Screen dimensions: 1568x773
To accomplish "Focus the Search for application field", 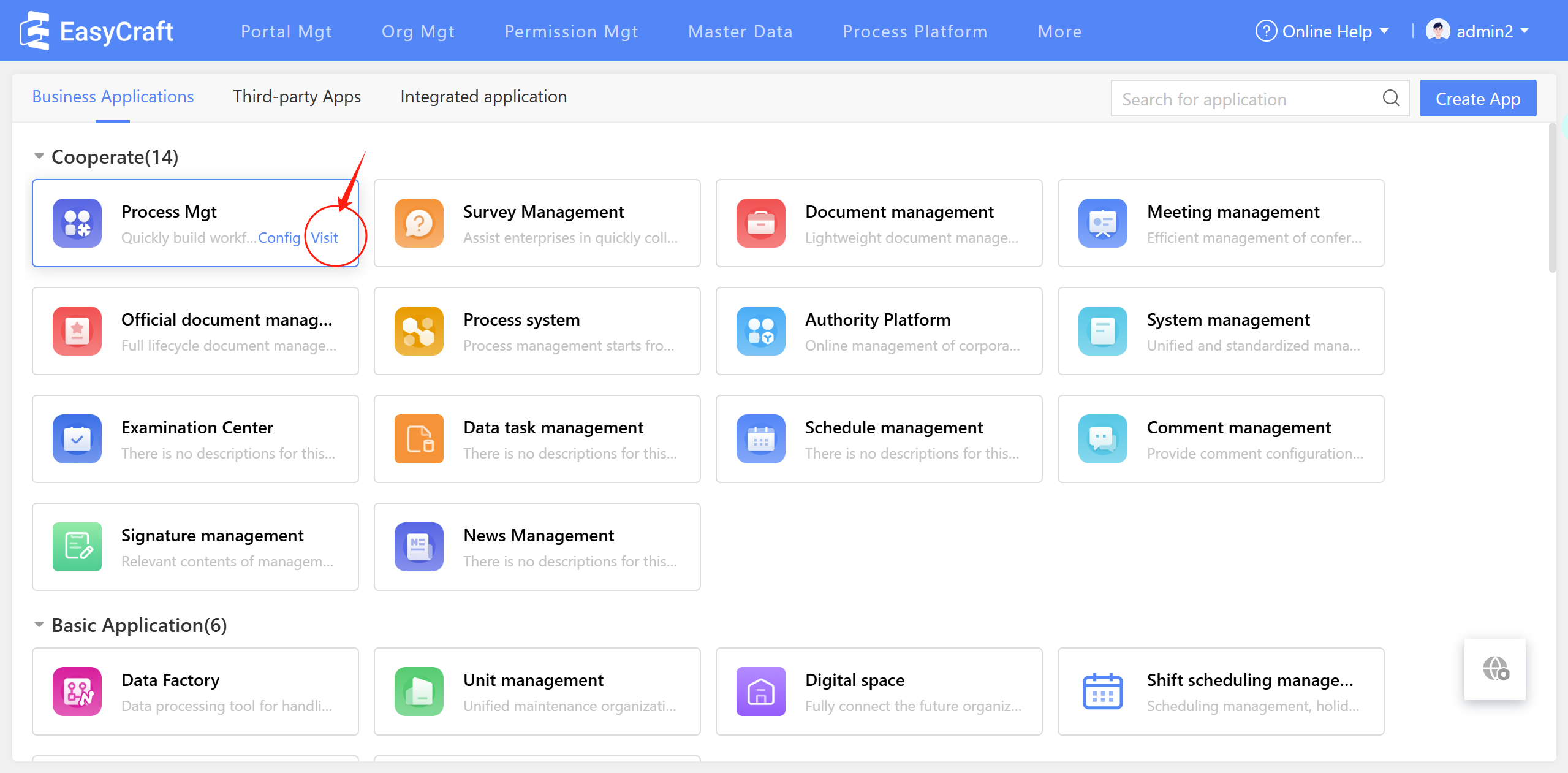I will tap(1244, 99).
